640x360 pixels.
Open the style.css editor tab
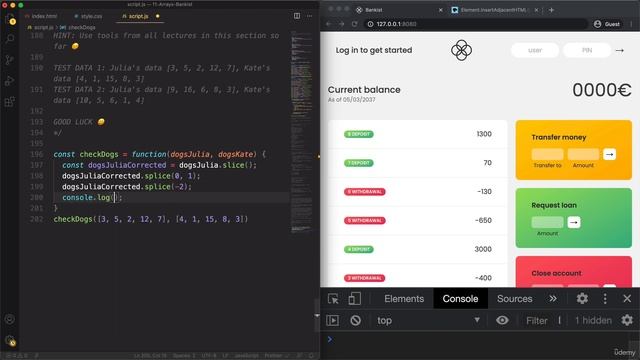pos(88,16)
